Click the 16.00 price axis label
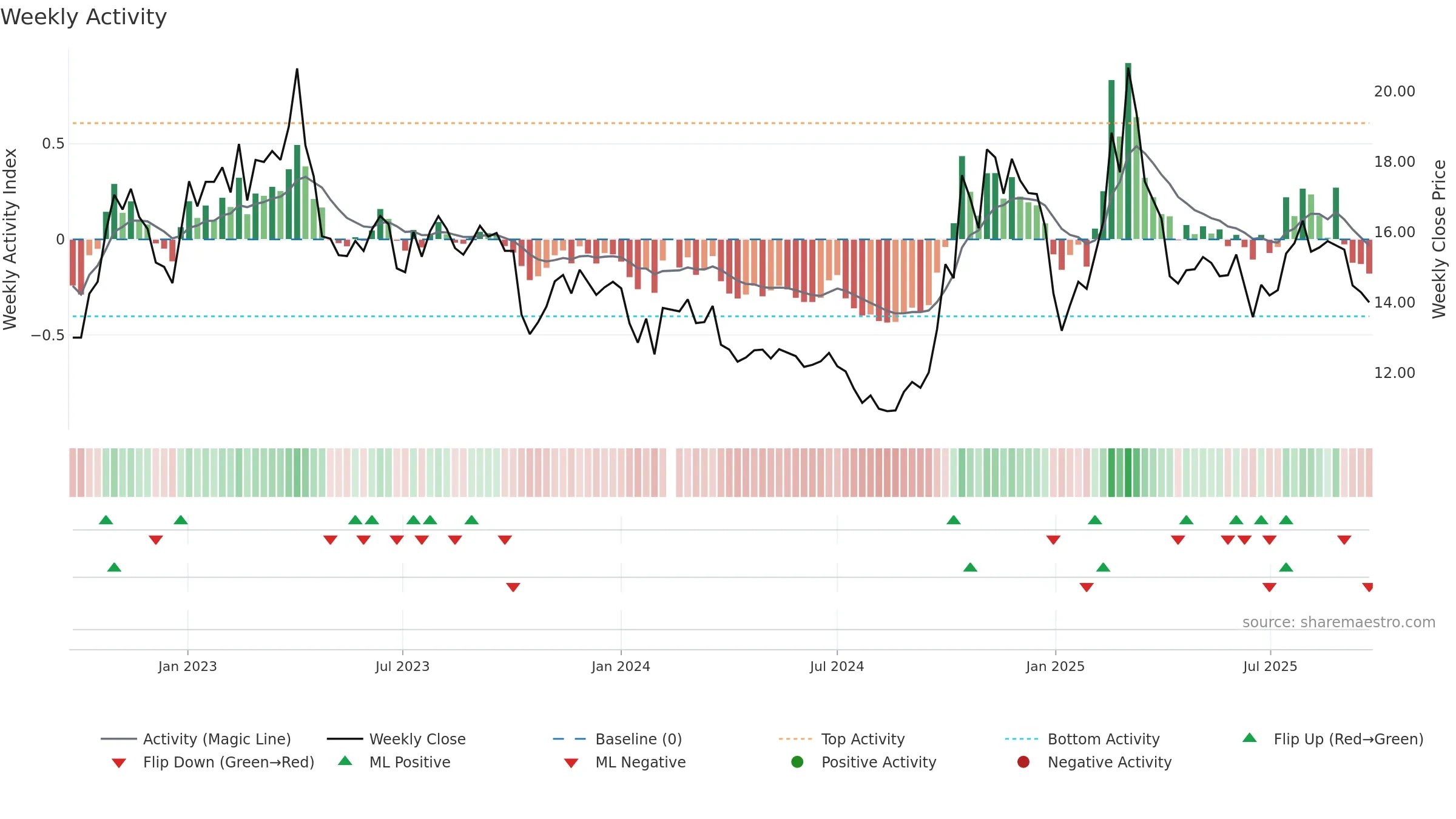This screenshot has width=1456, height=819. (x=1394, y=232)
